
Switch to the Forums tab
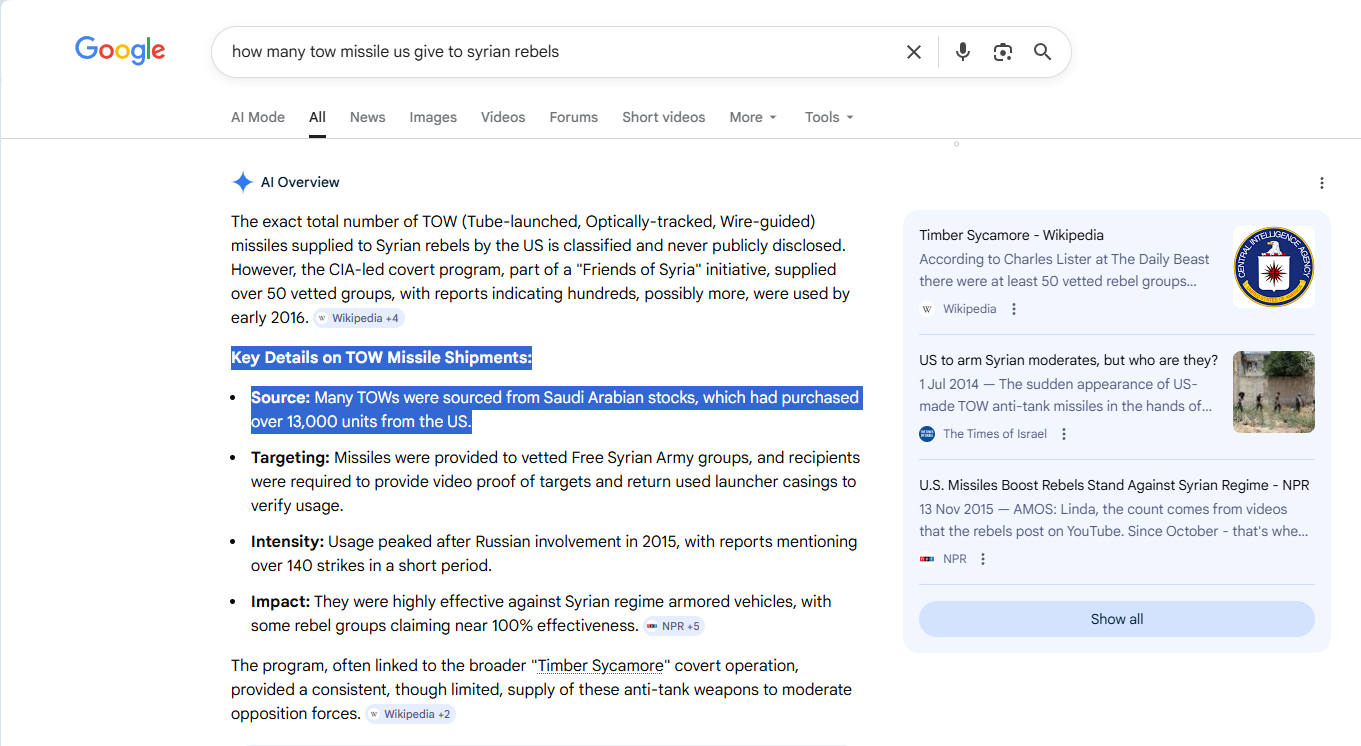coord(574,117)
